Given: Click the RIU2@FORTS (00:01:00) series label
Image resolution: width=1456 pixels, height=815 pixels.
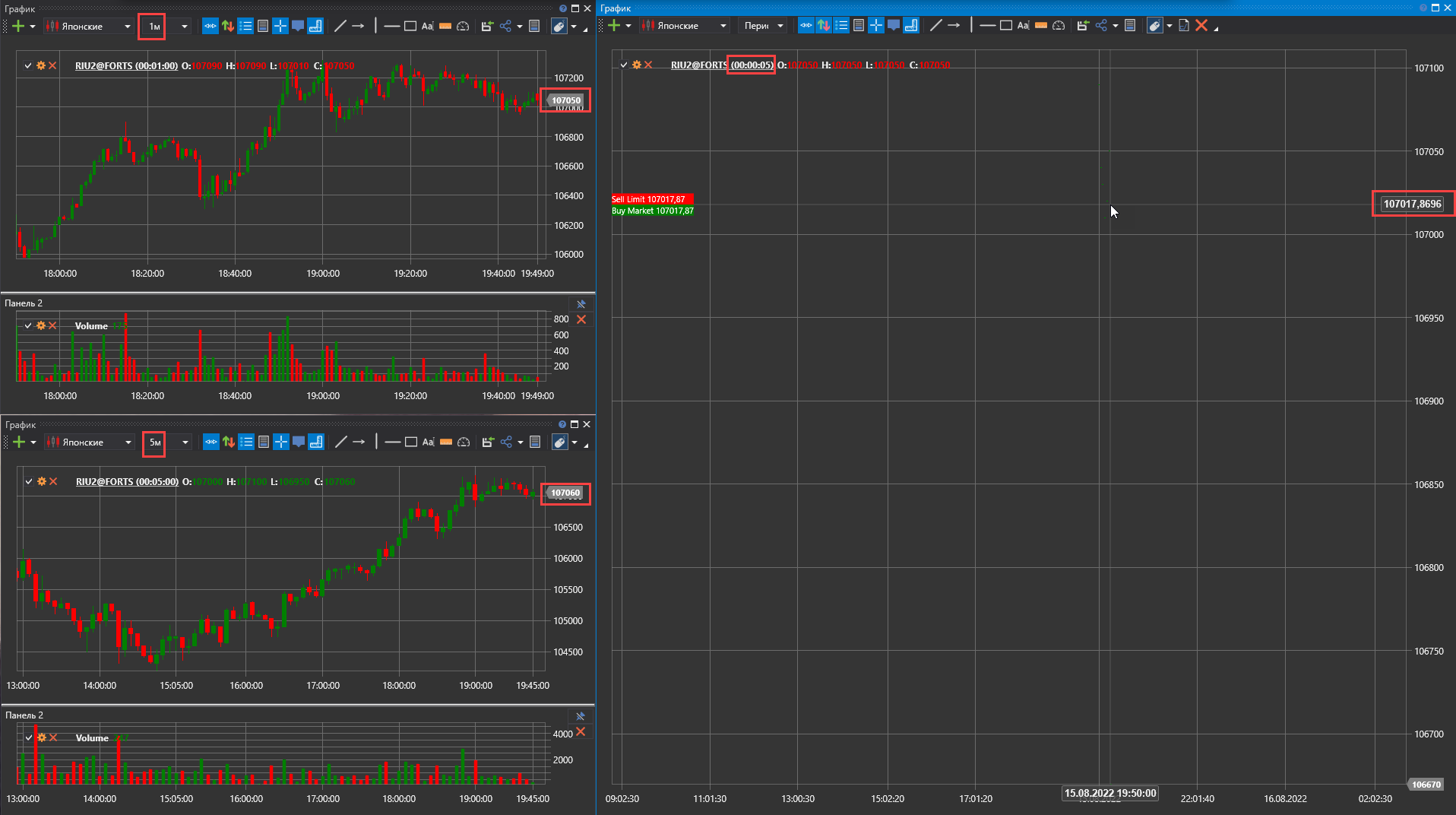Looking at the screenshot, I should pyautogui.click(x=126, y=66).
